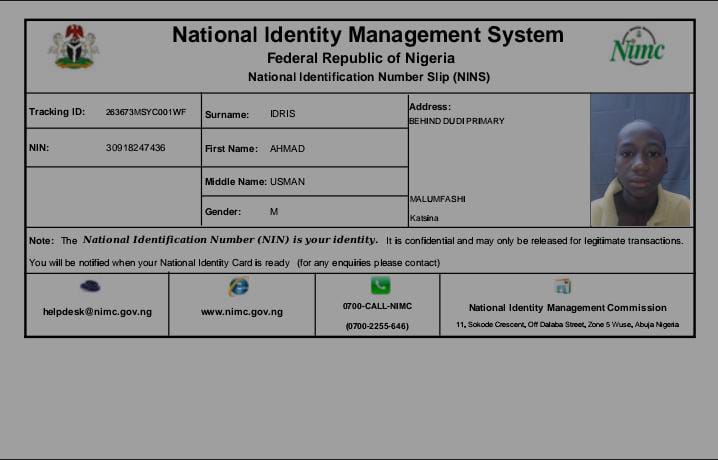Click the Surname field value
The width and height of the screenshot is (718, 460).
pyautogui.click(x=283, y=114)
